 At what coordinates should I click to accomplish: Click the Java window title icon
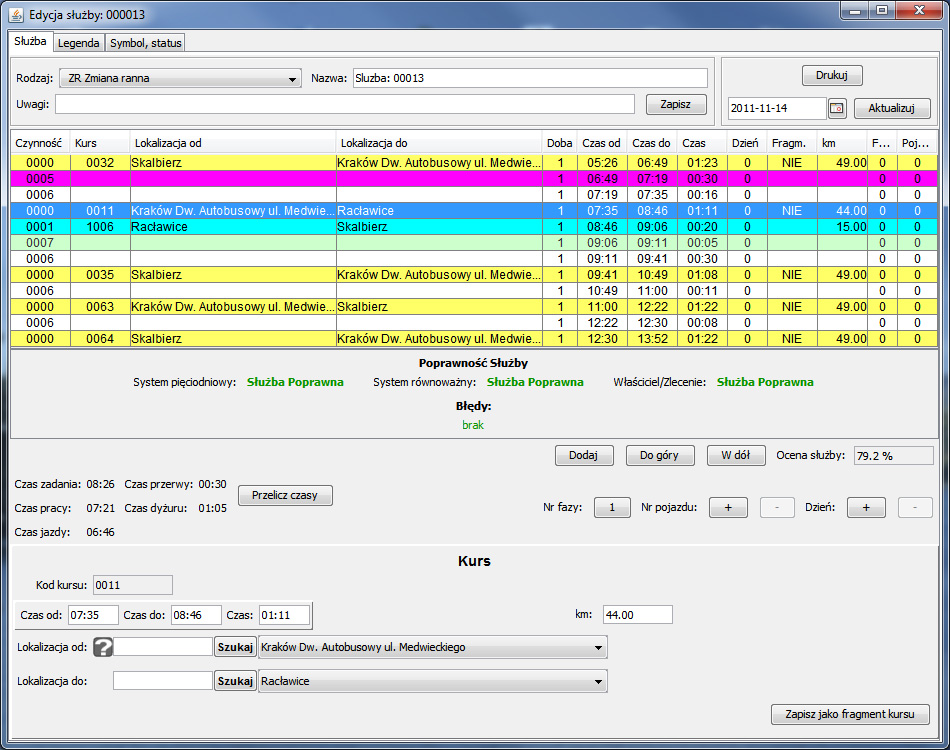coord(16,15)
